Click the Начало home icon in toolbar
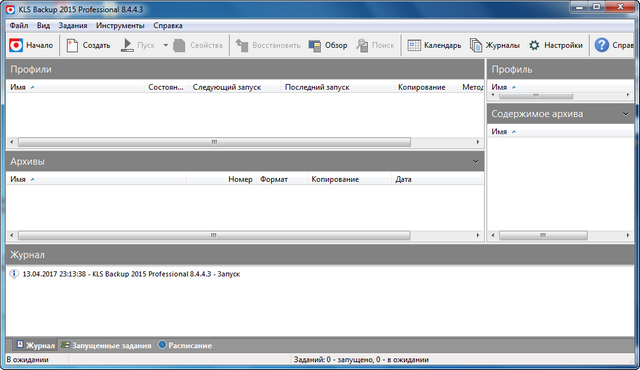The width and height of the screenshot is (640, 370). pyautogui.click(x=16, y=45)
